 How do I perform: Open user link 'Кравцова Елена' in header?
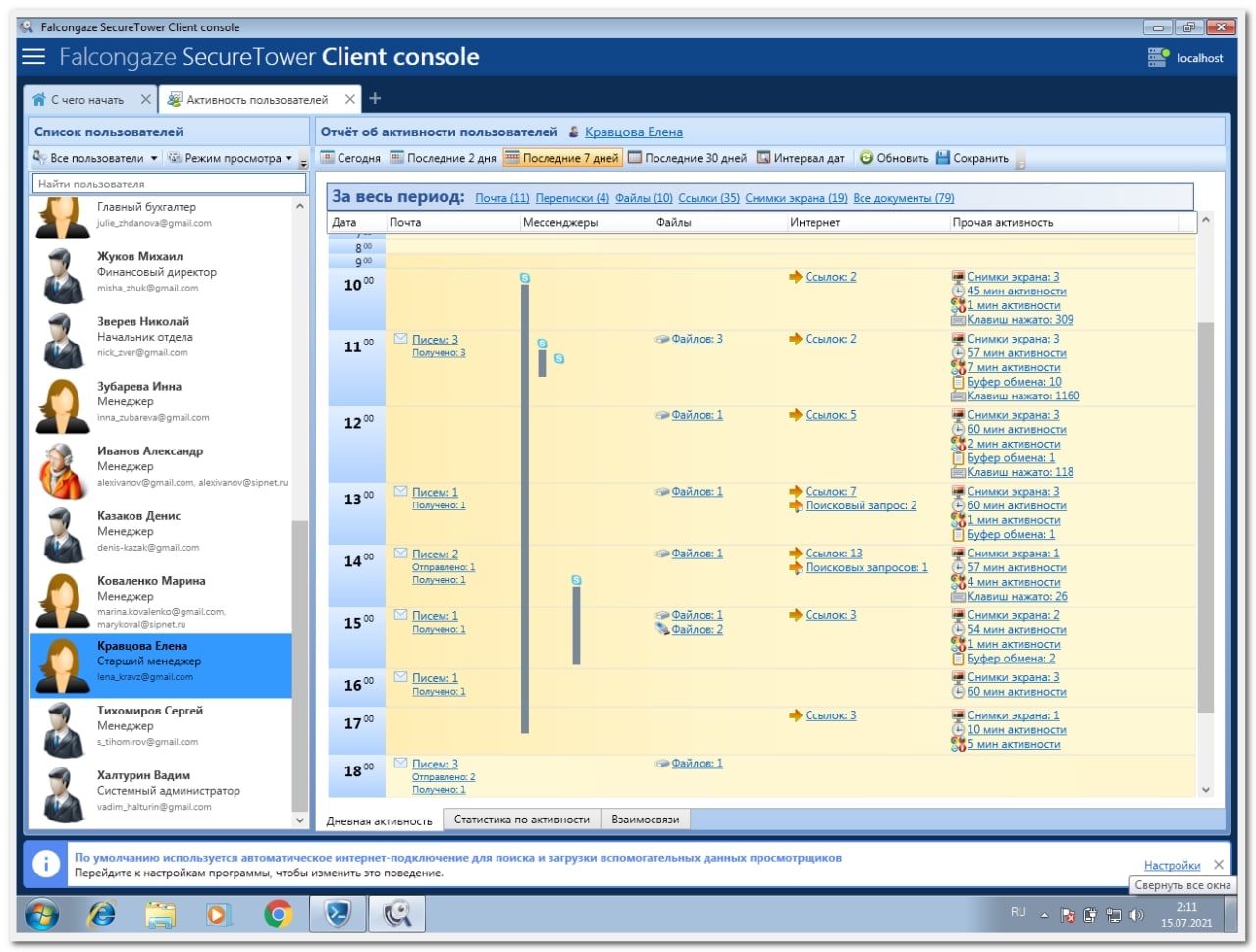pyautogui.click(x=634, y=132)
